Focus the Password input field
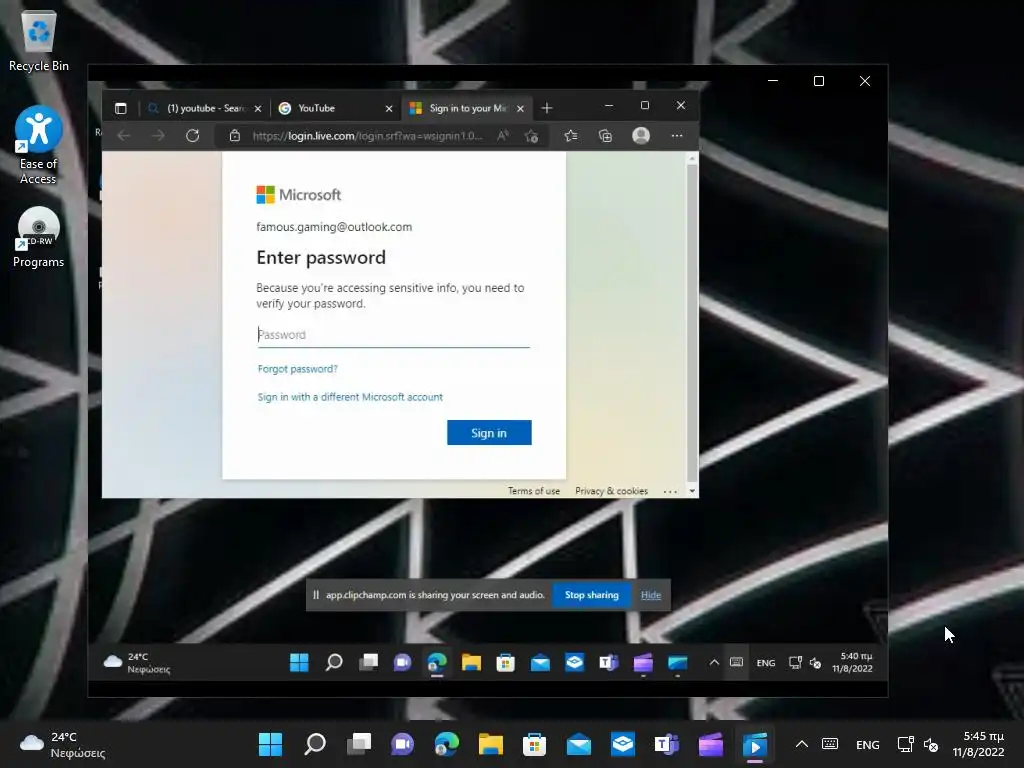 tap(393, 335)
